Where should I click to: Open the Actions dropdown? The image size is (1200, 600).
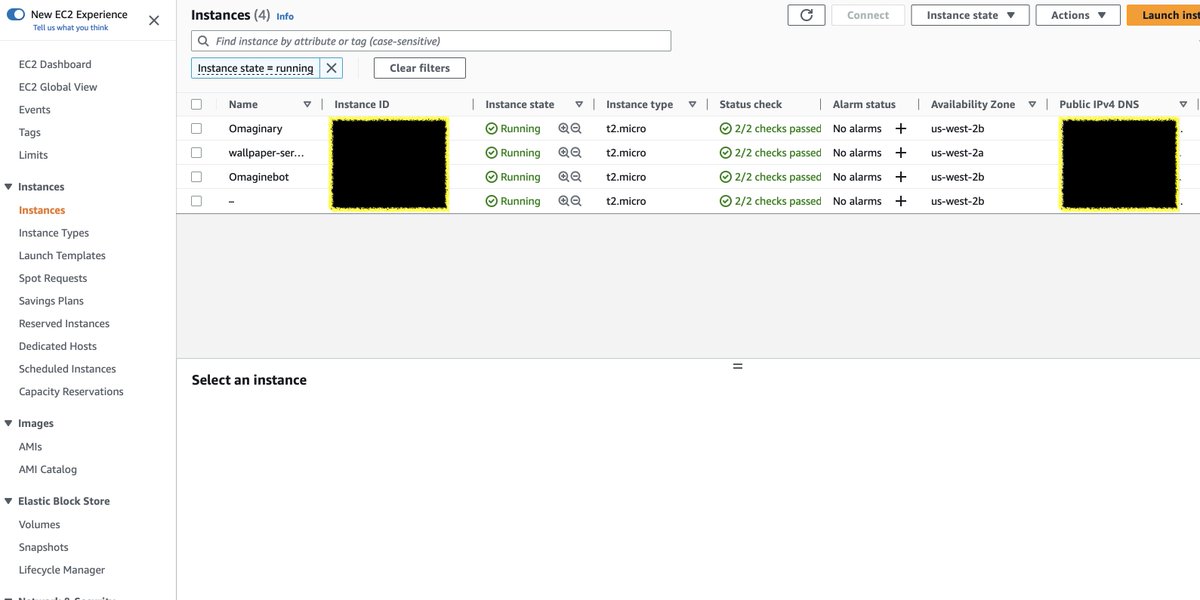(x=1078, y=15)
